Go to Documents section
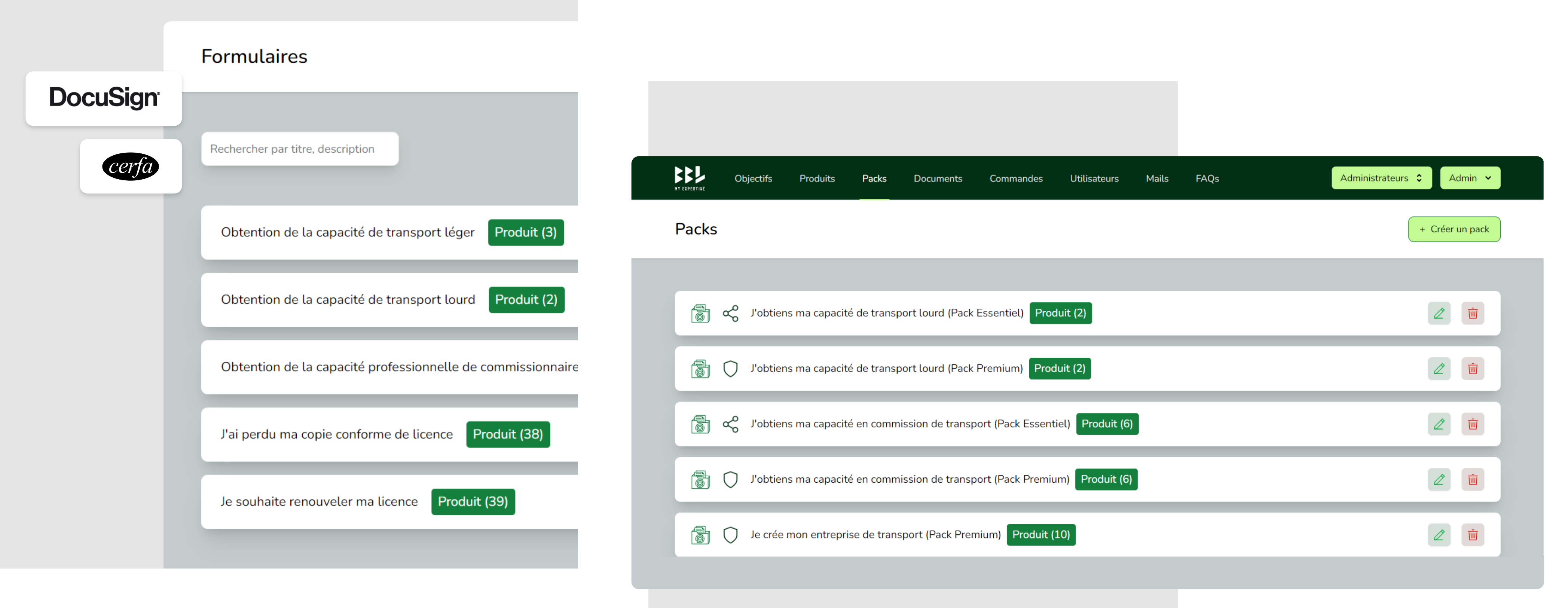Screen dimensions: 1568x608 [937, 178]
